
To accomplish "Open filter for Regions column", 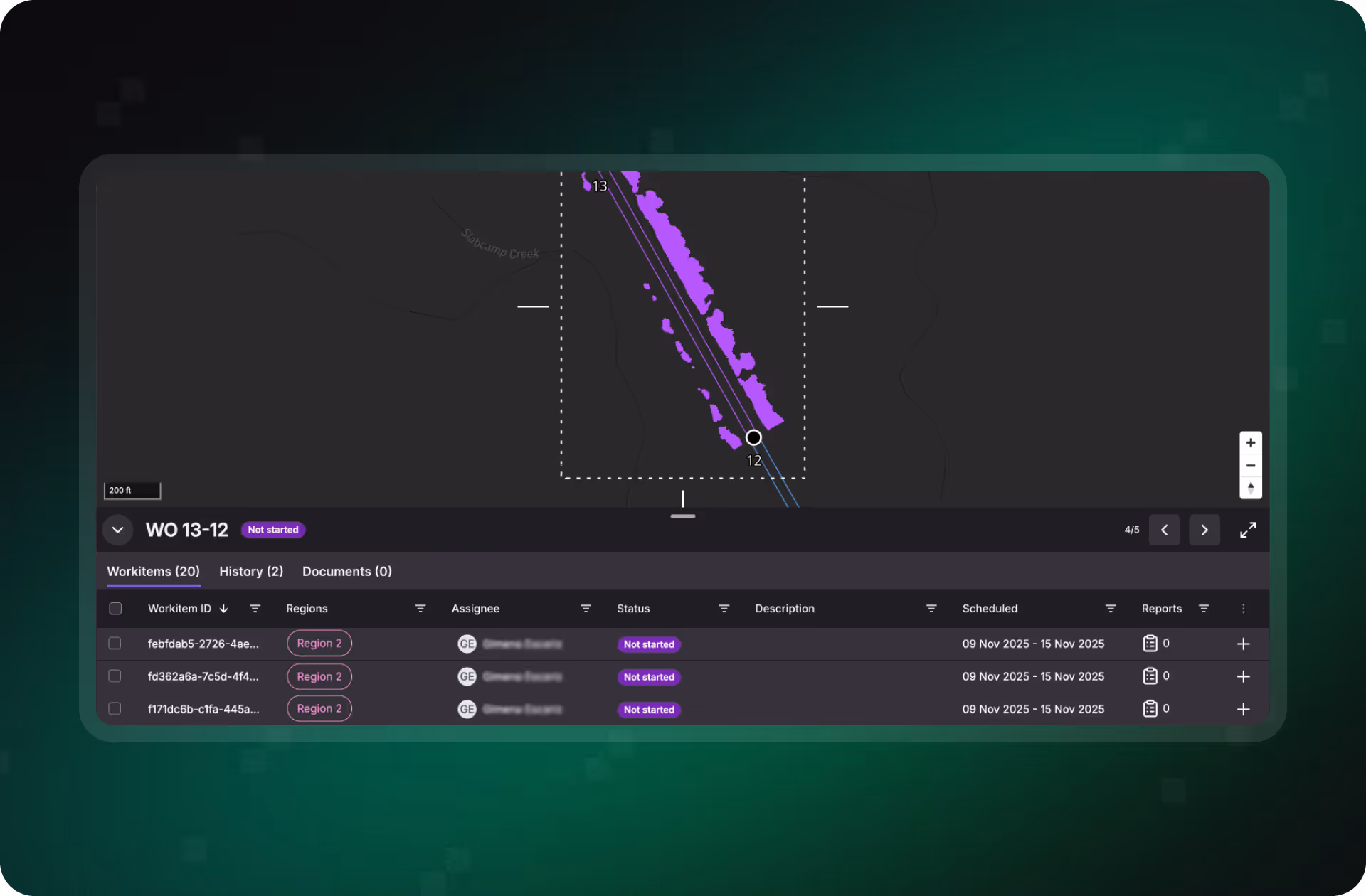I will click(420, 609).
